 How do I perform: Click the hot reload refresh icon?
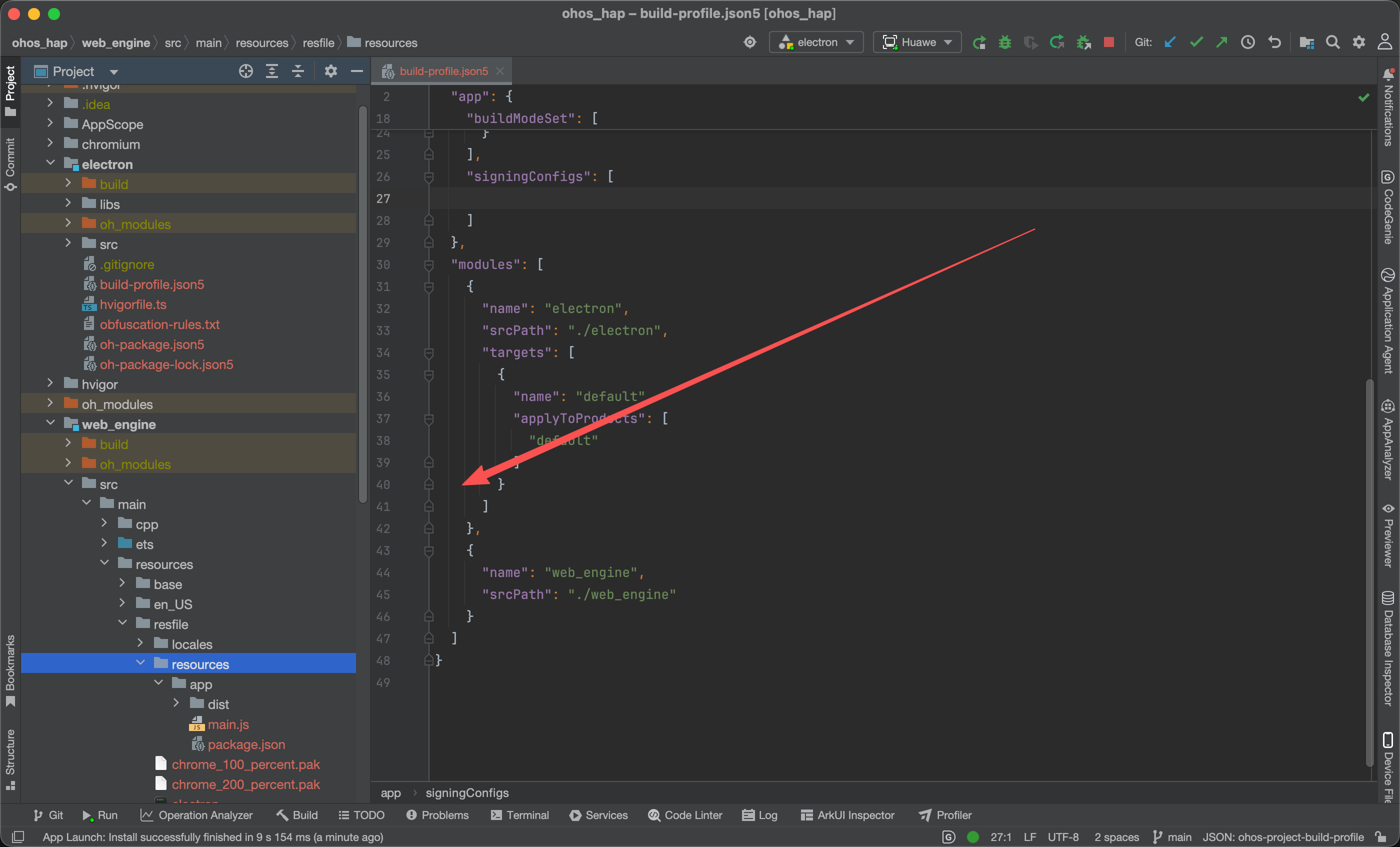(x=1057, y=42)
